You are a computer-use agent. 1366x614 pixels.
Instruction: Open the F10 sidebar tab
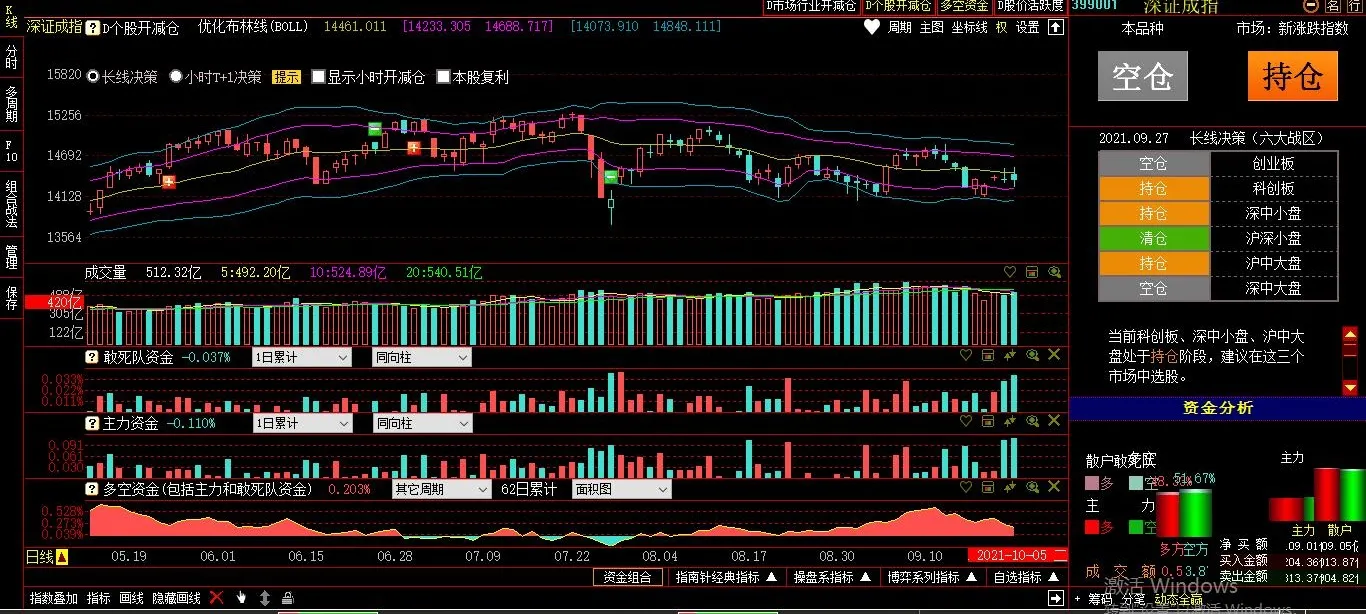point(11,150)
